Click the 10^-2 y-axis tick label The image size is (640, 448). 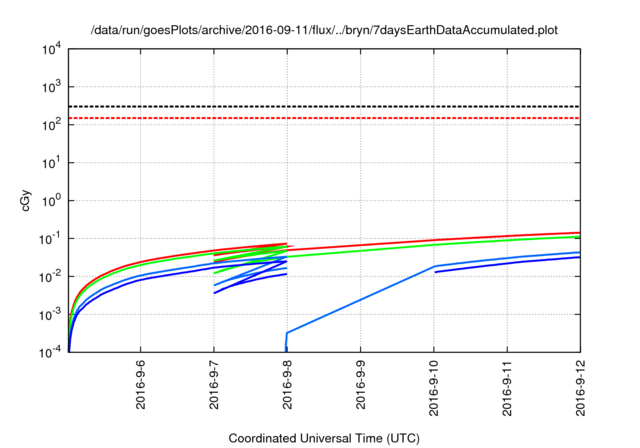50,277
